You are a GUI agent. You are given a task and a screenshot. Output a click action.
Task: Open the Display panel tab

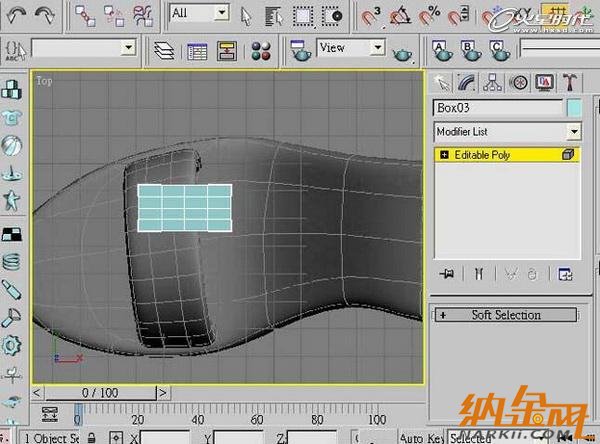(x=544, y=82)
